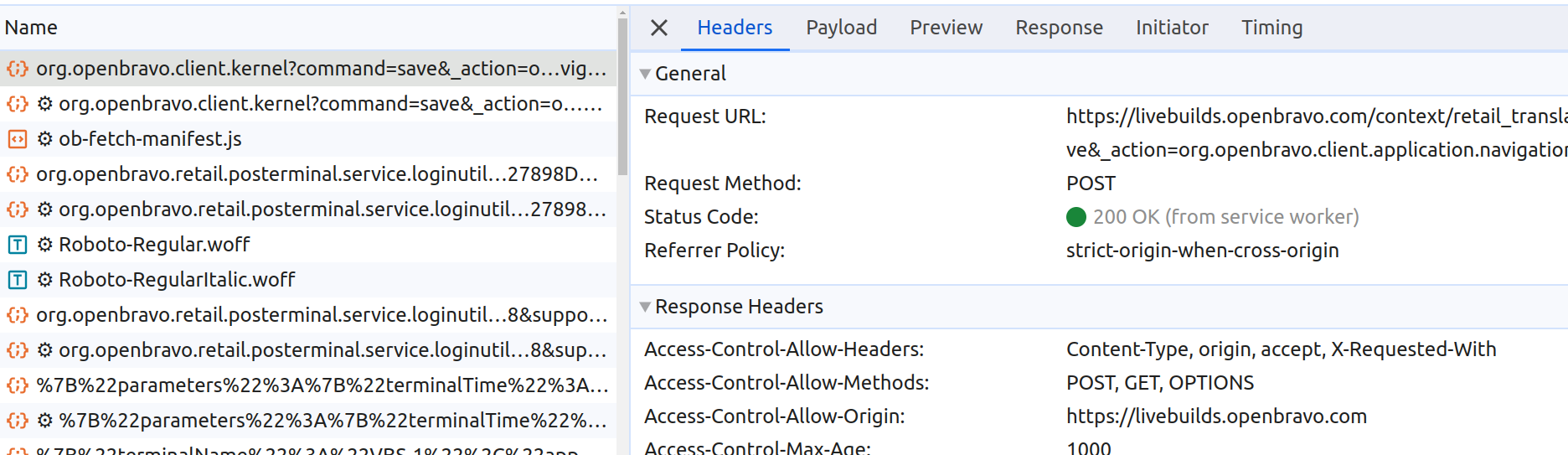
Task: Switch to the Payload tab
Action: [x=841, y=28]
